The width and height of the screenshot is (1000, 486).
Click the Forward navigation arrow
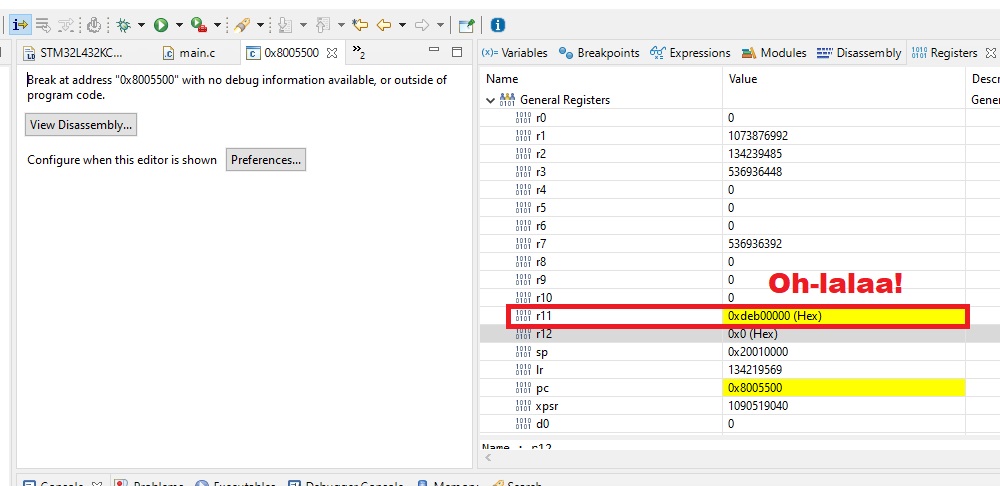pyautogui.click(x=422, y=25)
